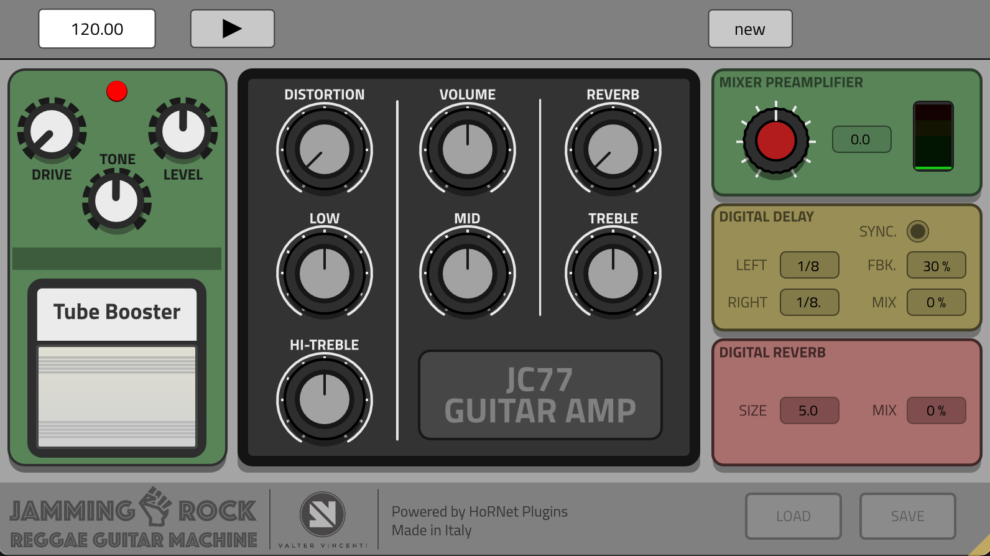Click the TONE knob on the pedal
990x556 pixels.
click(117, 198)
